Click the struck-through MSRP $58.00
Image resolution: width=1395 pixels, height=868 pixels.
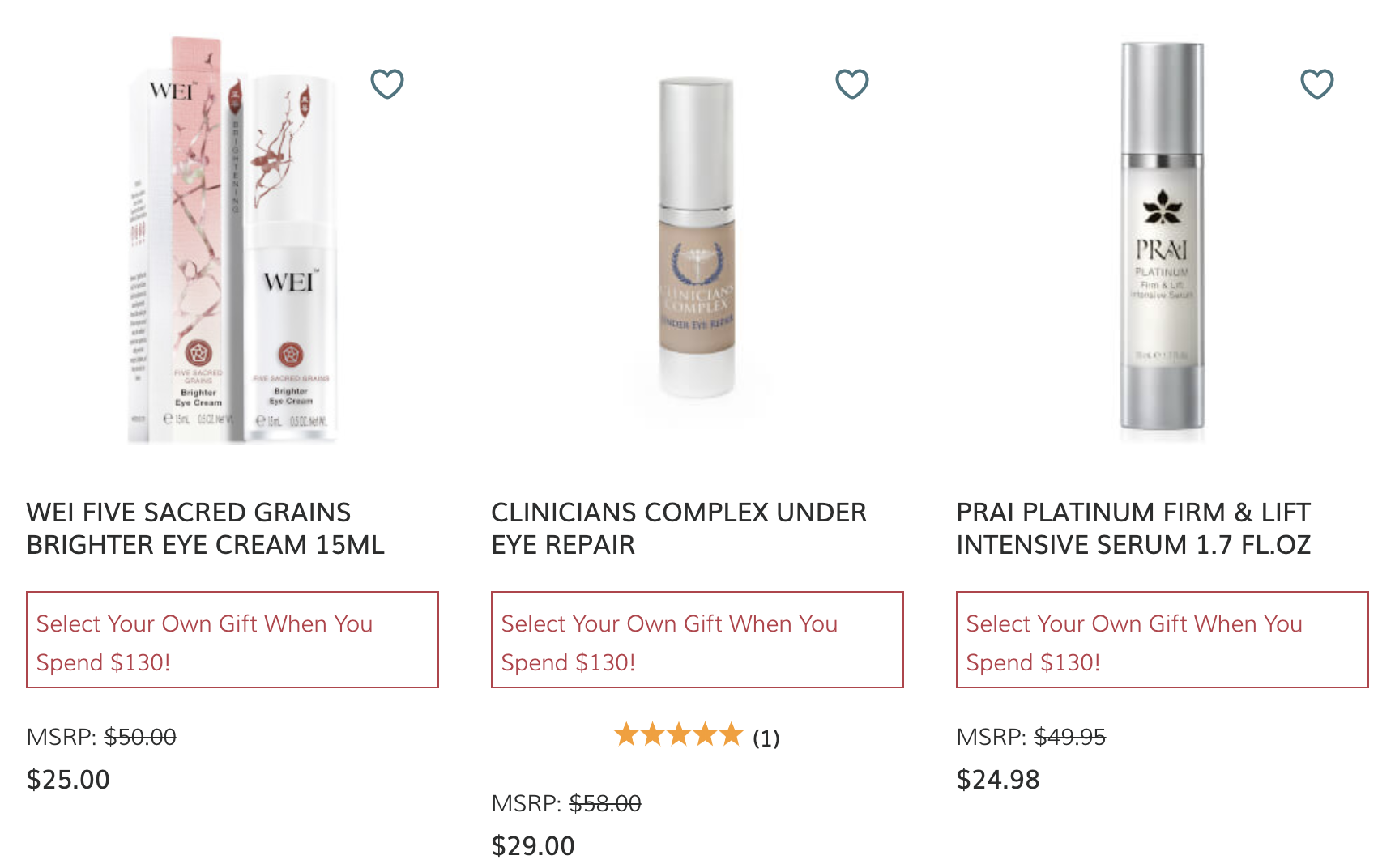point(605,803)
